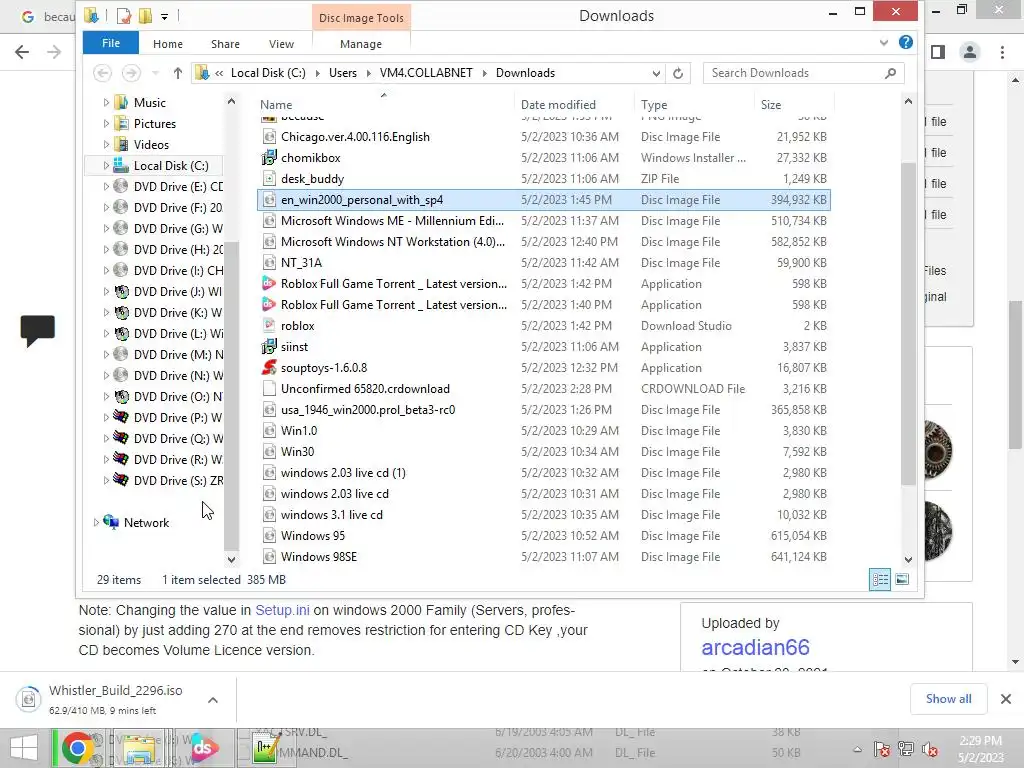Select the souptoys-1.6.0.8 application icon

coord(269,368)
